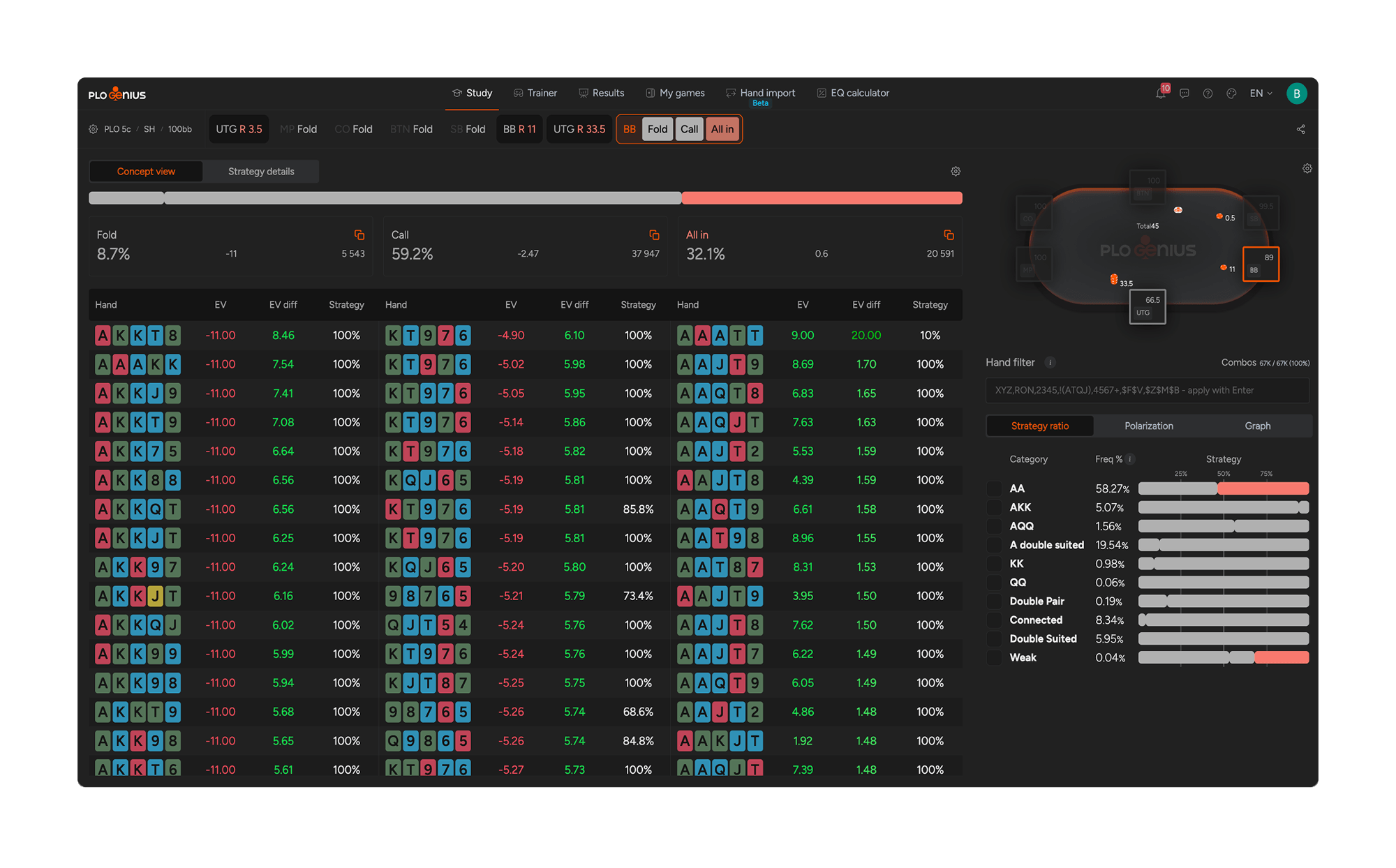The width and height of the screenshot is (1396, 868).
Task: Copy the Fold range icon
Action: coord(359,235)
